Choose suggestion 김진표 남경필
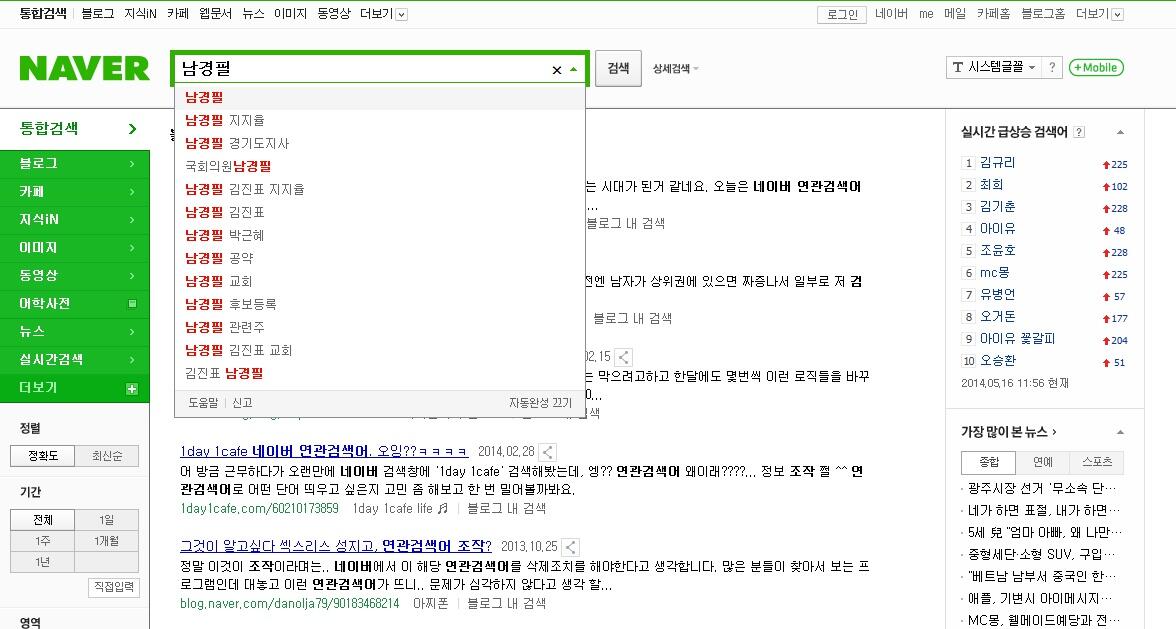This screenshot has height=629, width=1176. click(x=380, y=373)
